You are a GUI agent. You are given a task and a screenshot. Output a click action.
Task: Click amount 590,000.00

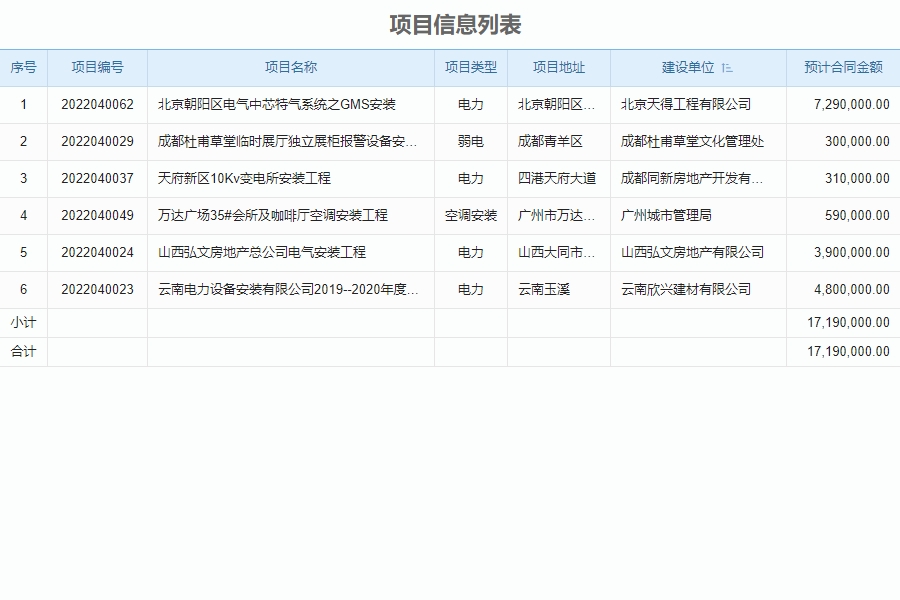pos(858,215)
